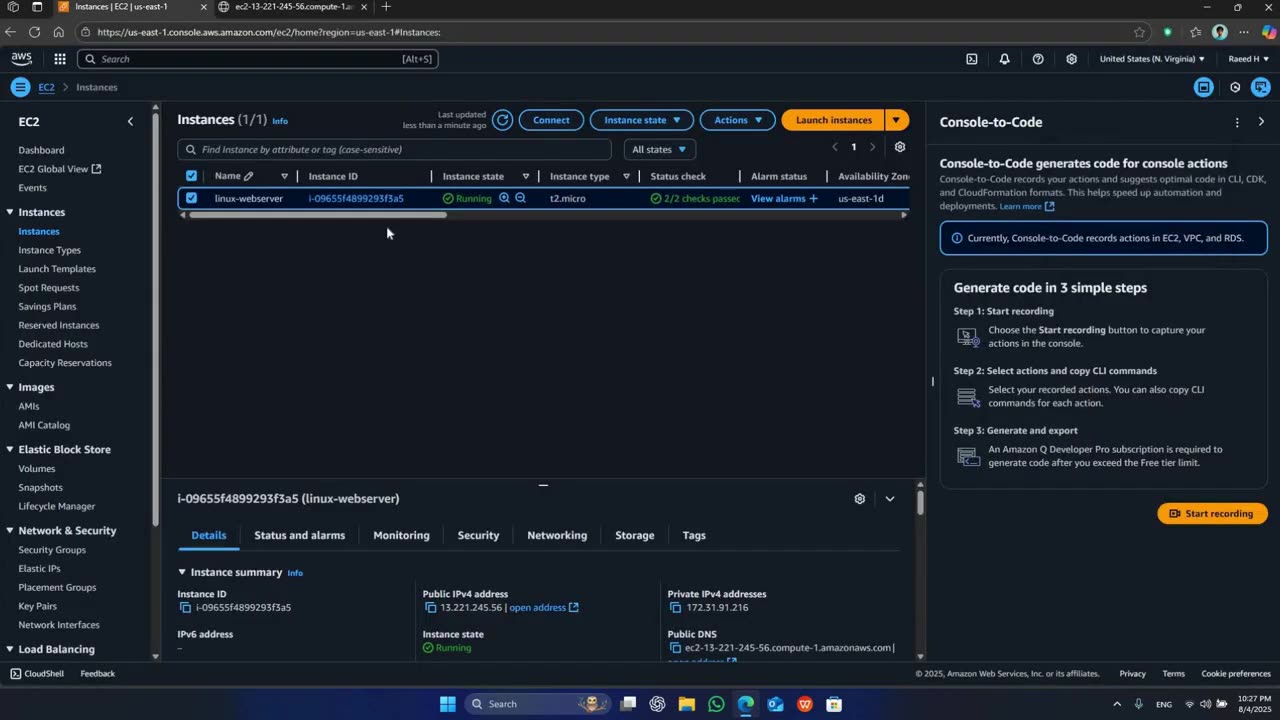Collapse the Network & Security sidebar section
Viewport: 1280px width, 720px height.
pyautogui.click(x=9, y=531)
